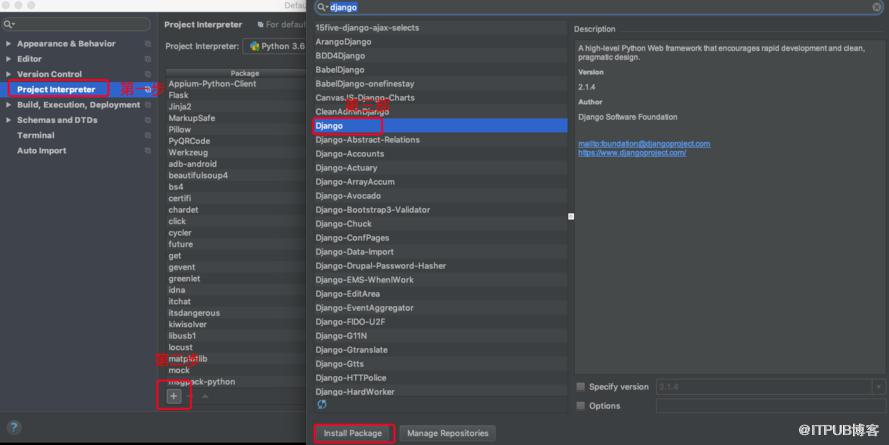Open the djangoproject.com website link
889x445 pixels.
632,152
